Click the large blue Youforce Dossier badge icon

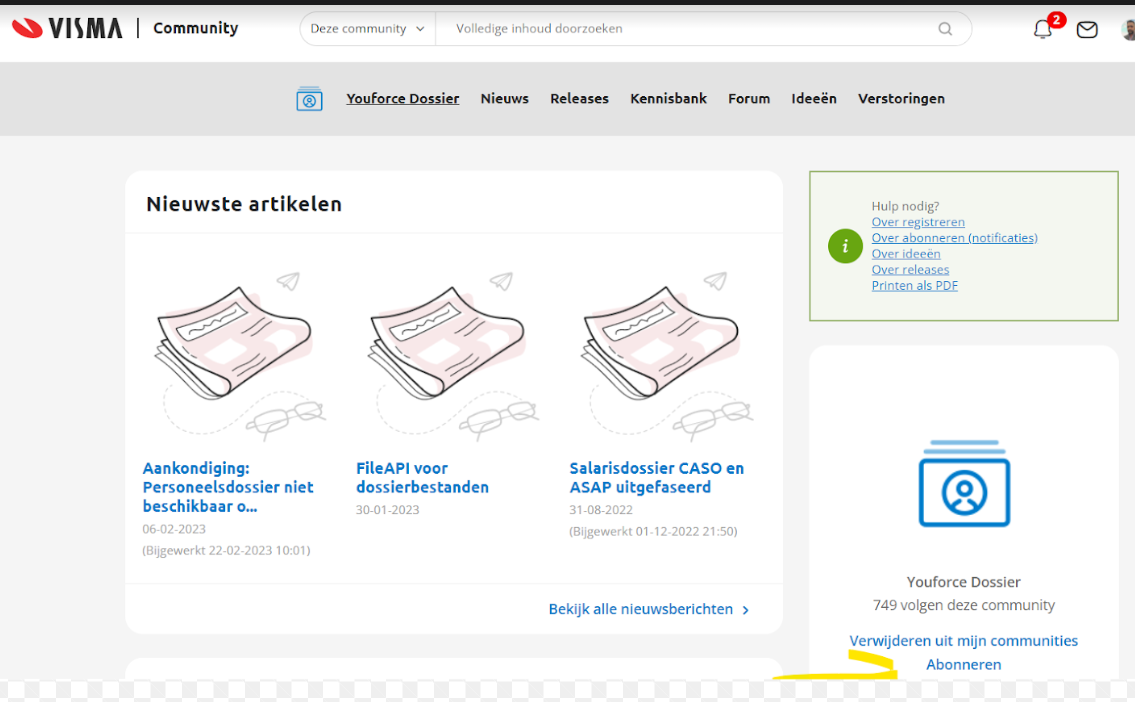pos(963,484)
